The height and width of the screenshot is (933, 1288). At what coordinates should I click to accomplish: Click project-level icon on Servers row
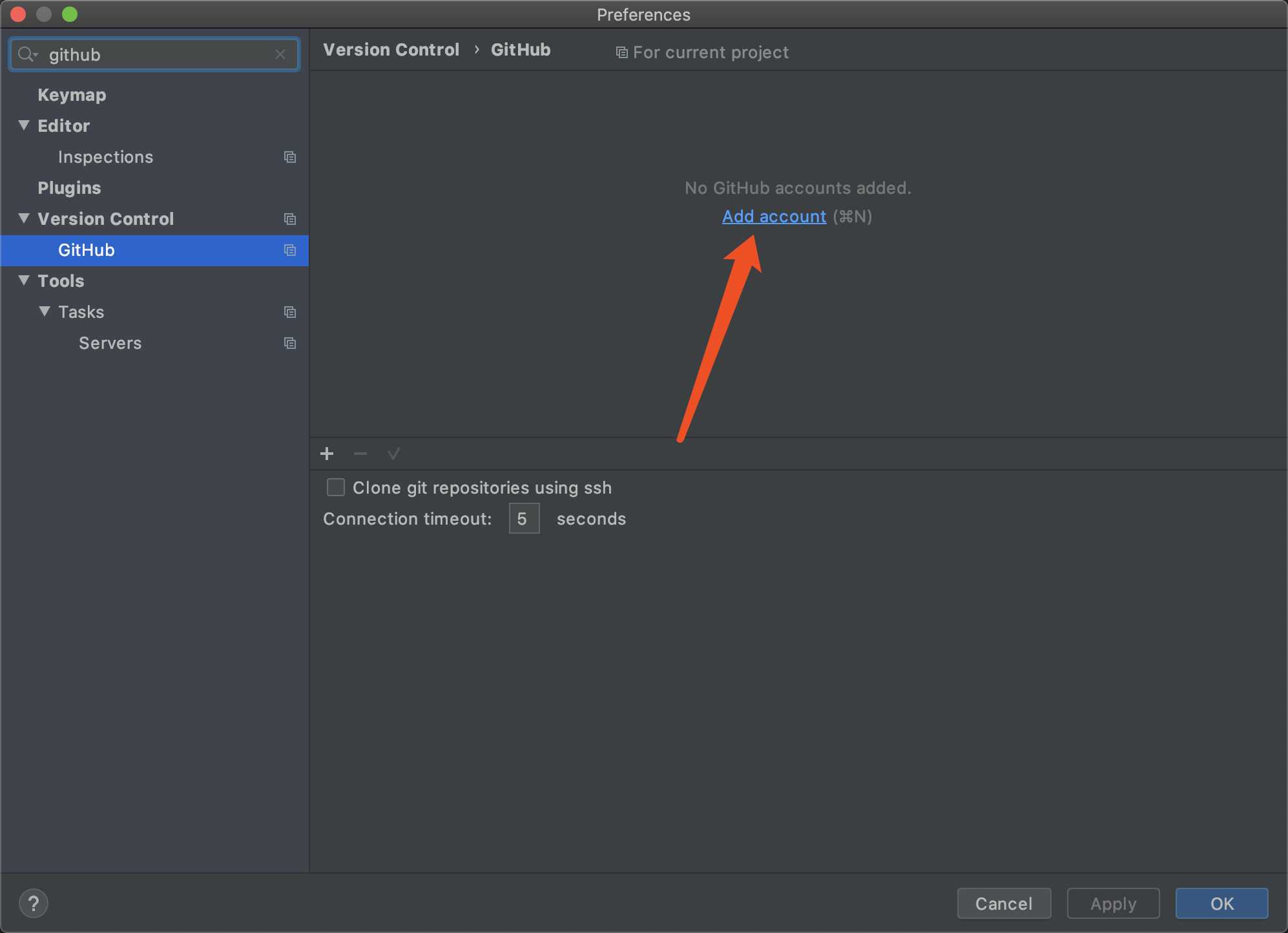pos(290,343)
